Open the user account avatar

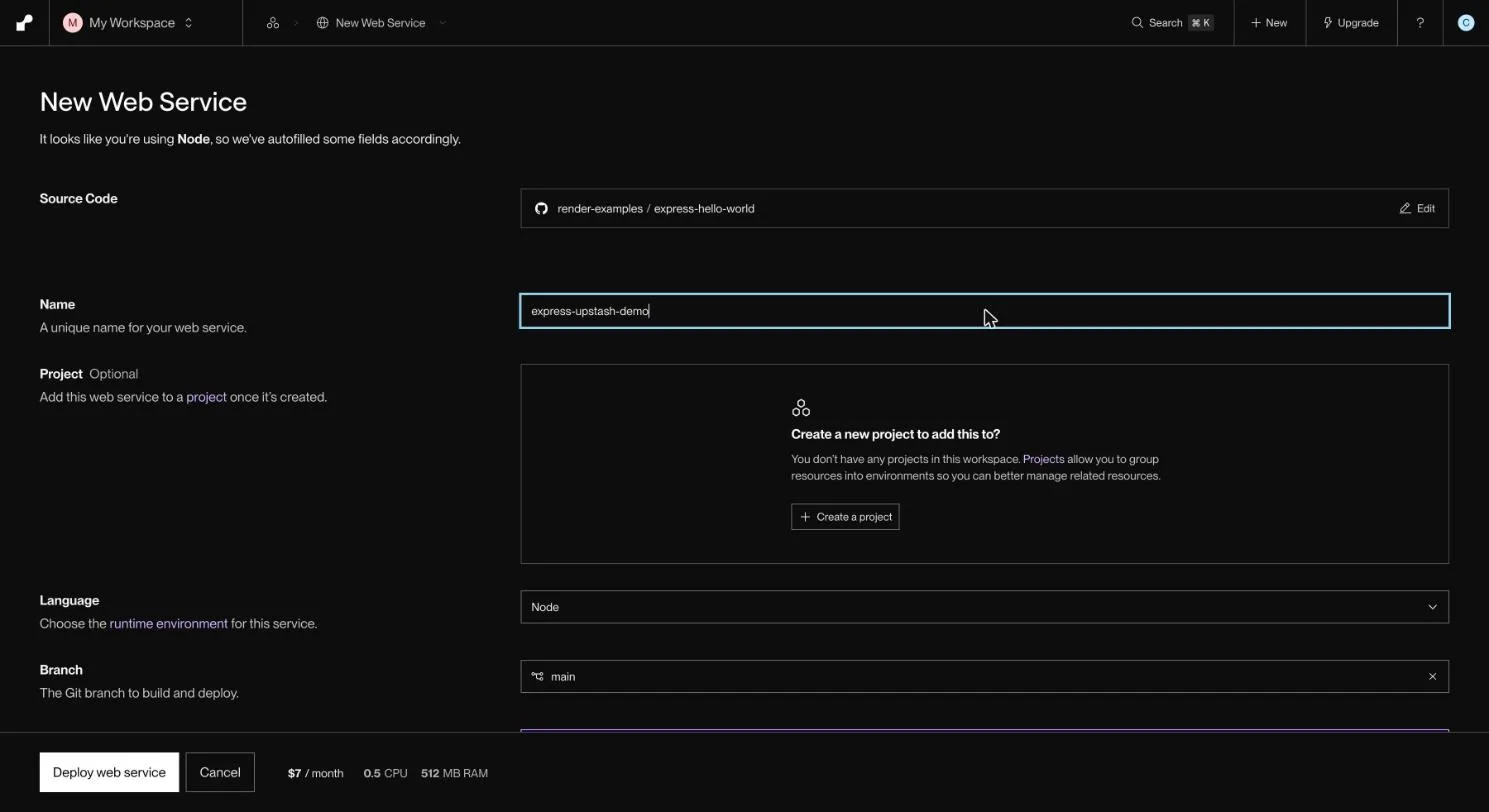click(1466, 23)
